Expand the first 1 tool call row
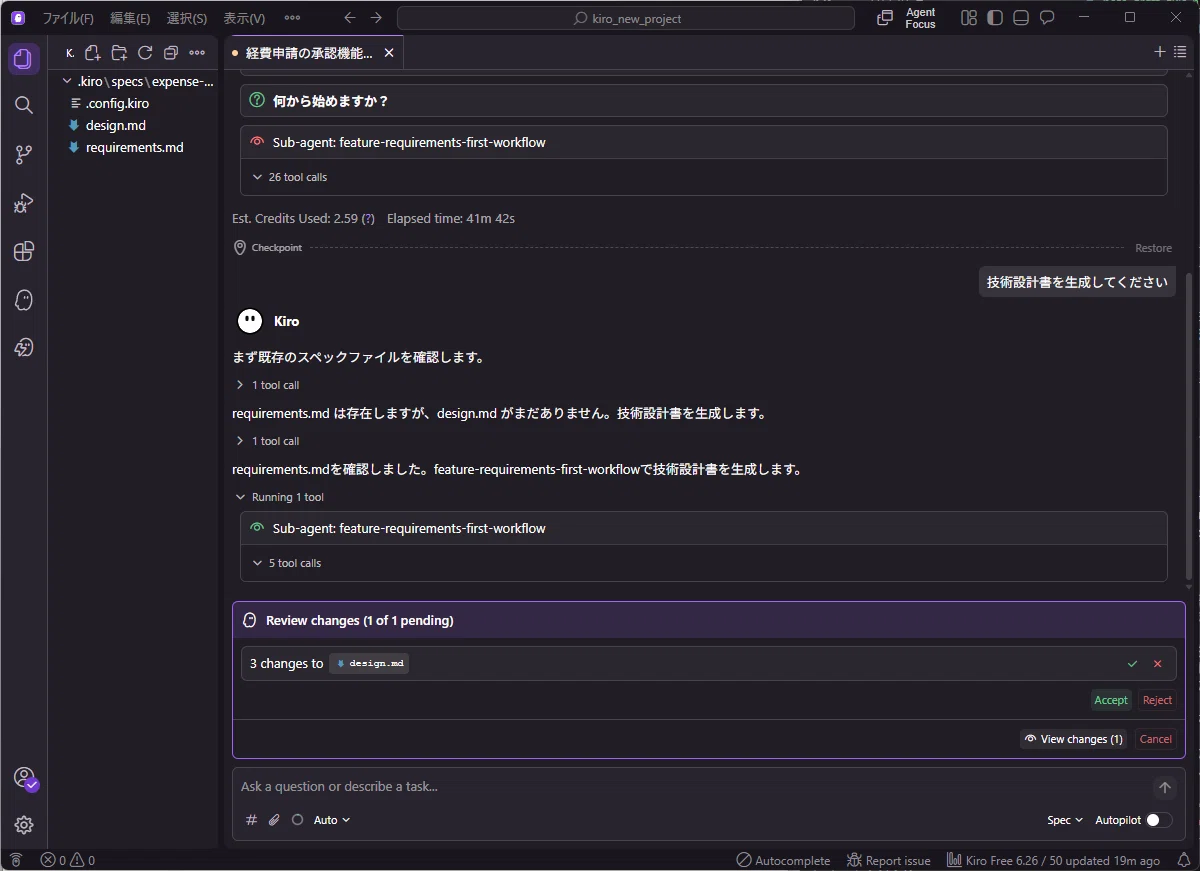The width and height of the screenshot is (1200, 871). pyautogui.click(x=267, y=385)
